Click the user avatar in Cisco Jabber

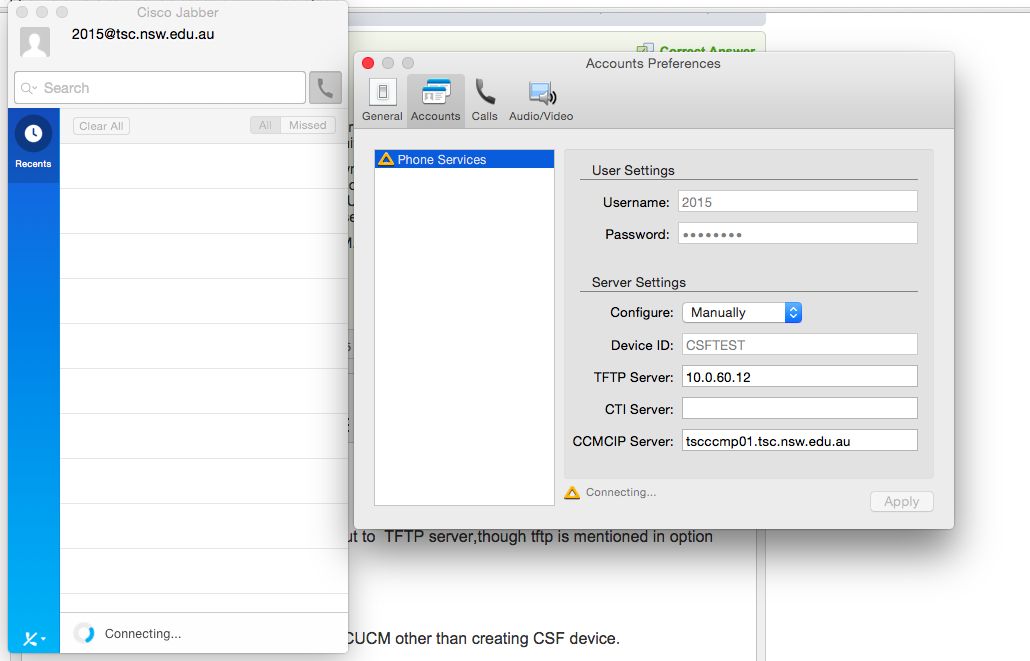(x=35, y=42)
